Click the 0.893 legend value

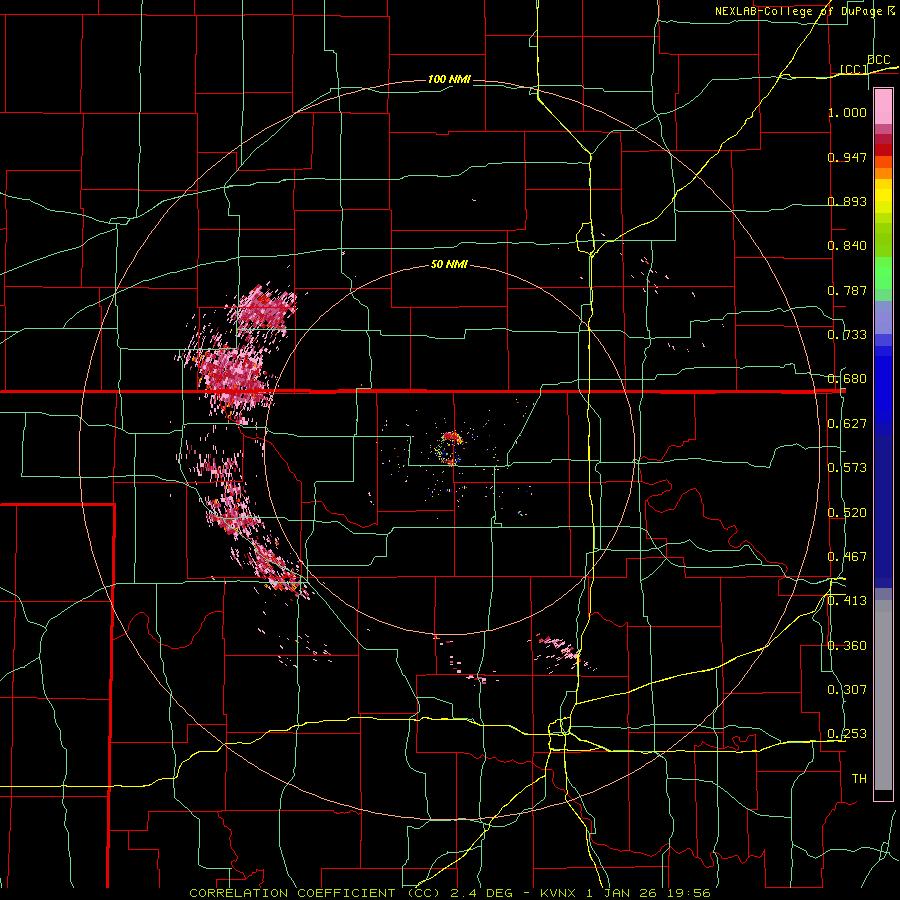pos(847,201)
